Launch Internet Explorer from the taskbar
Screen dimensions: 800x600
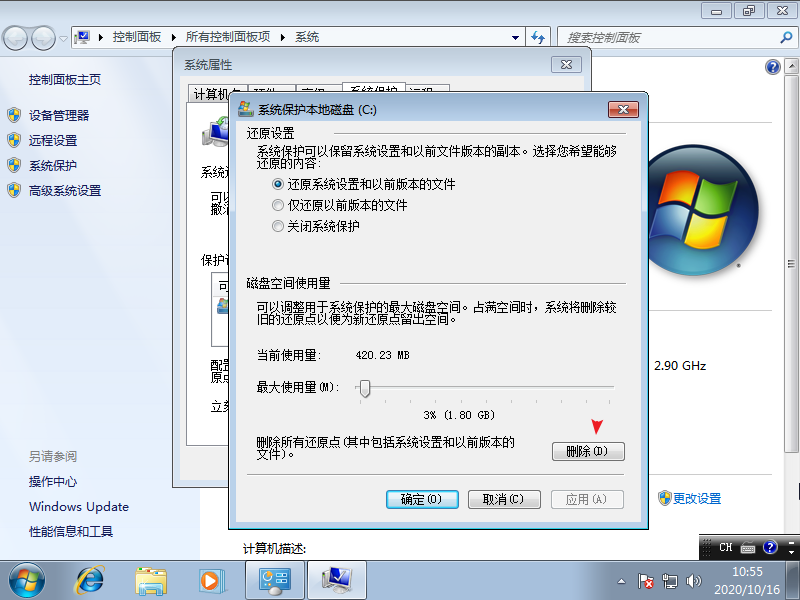[93, 579]
